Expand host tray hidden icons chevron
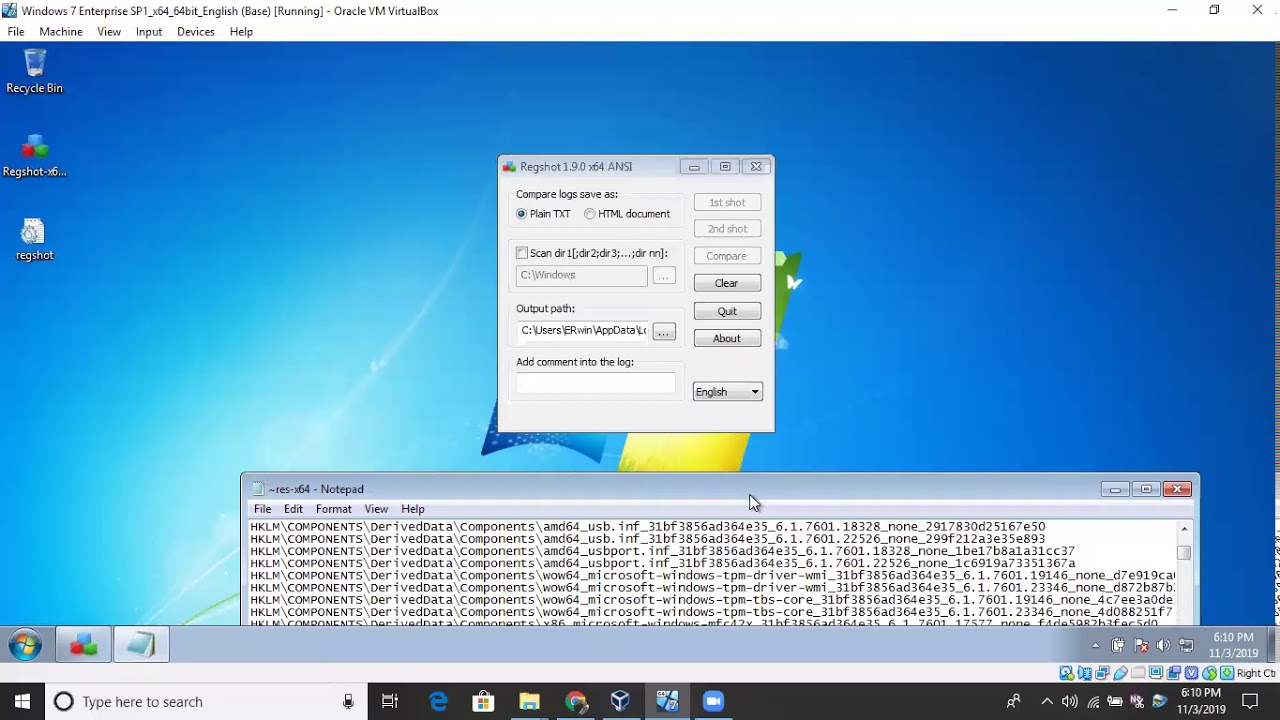Image resolution: width=1280 pixels, height=720 pixels. pyautogui.click(x=1047, y=702)
